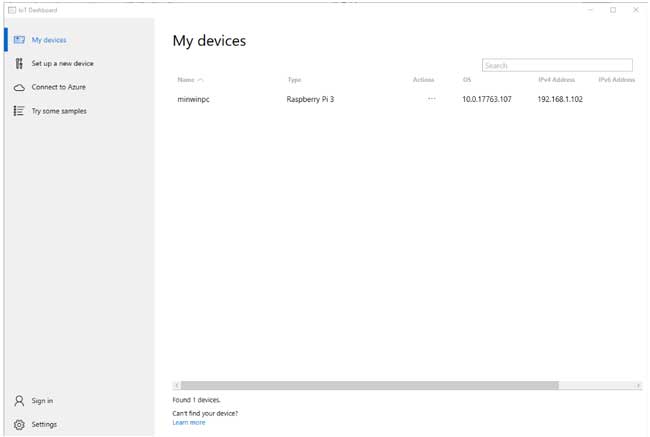Click the Set up a new device icon
The image size is (650, 437).
(x=19, y=64)
